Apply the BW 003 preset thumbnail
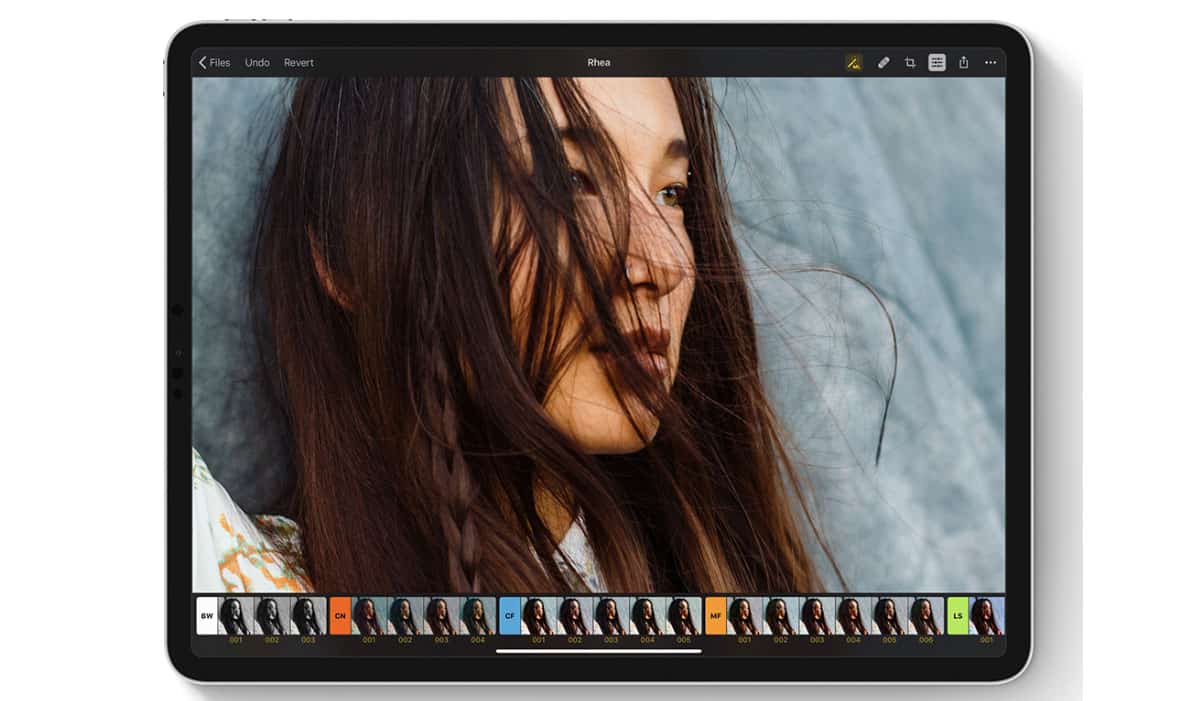Screen dimensions: 1200x701 coord(308,616)
